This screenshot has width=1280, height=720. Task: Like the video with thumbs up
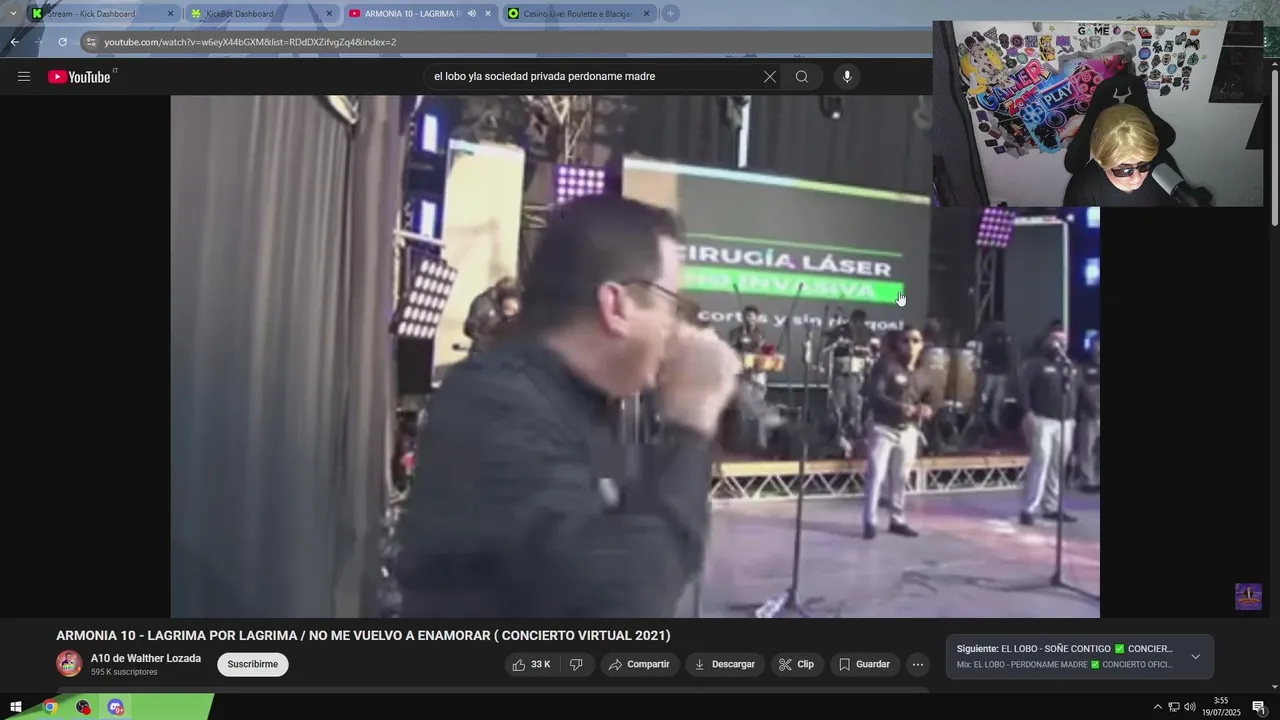point(531,664)
